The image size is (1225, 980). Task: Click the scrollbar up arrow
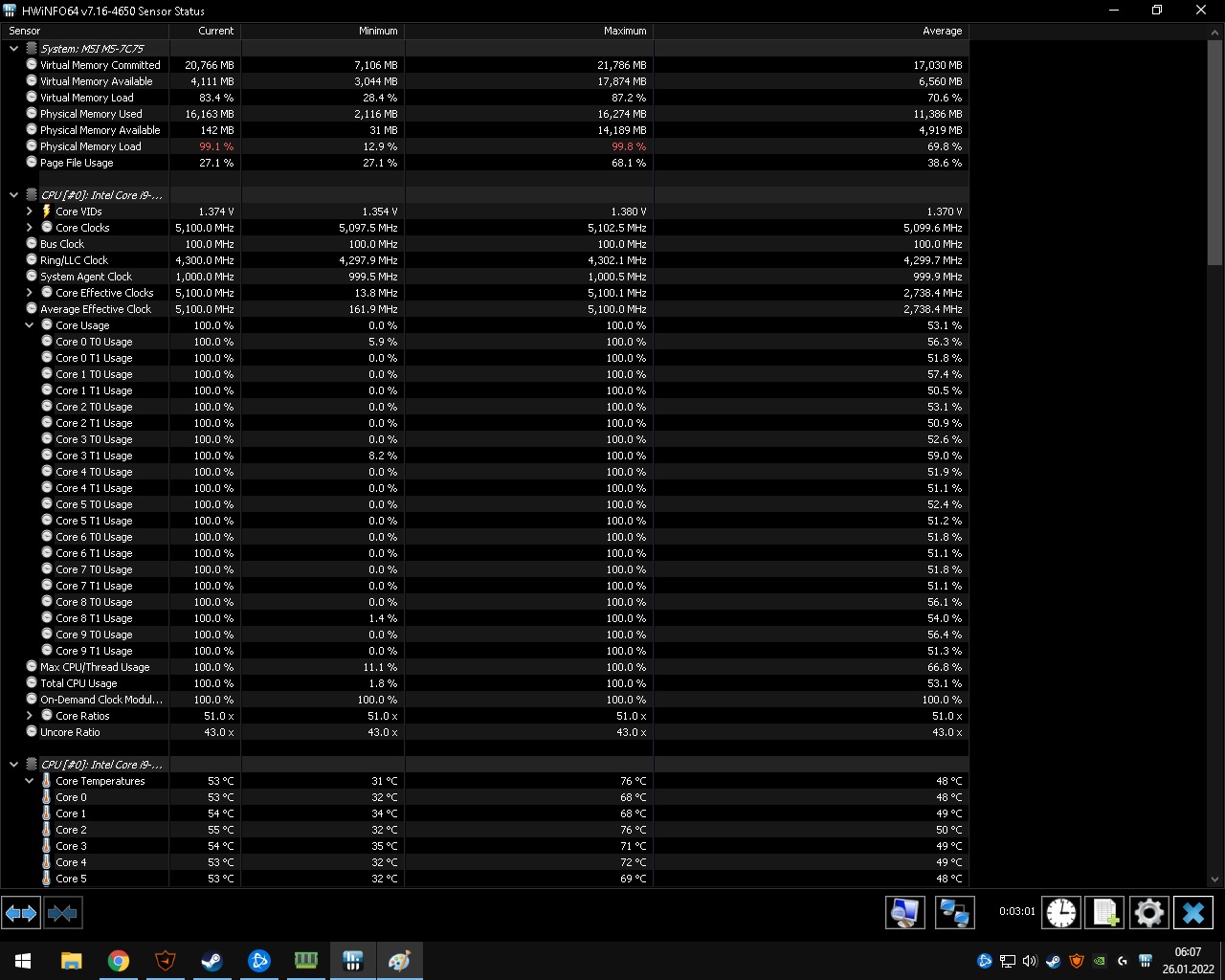point(1215,31)
